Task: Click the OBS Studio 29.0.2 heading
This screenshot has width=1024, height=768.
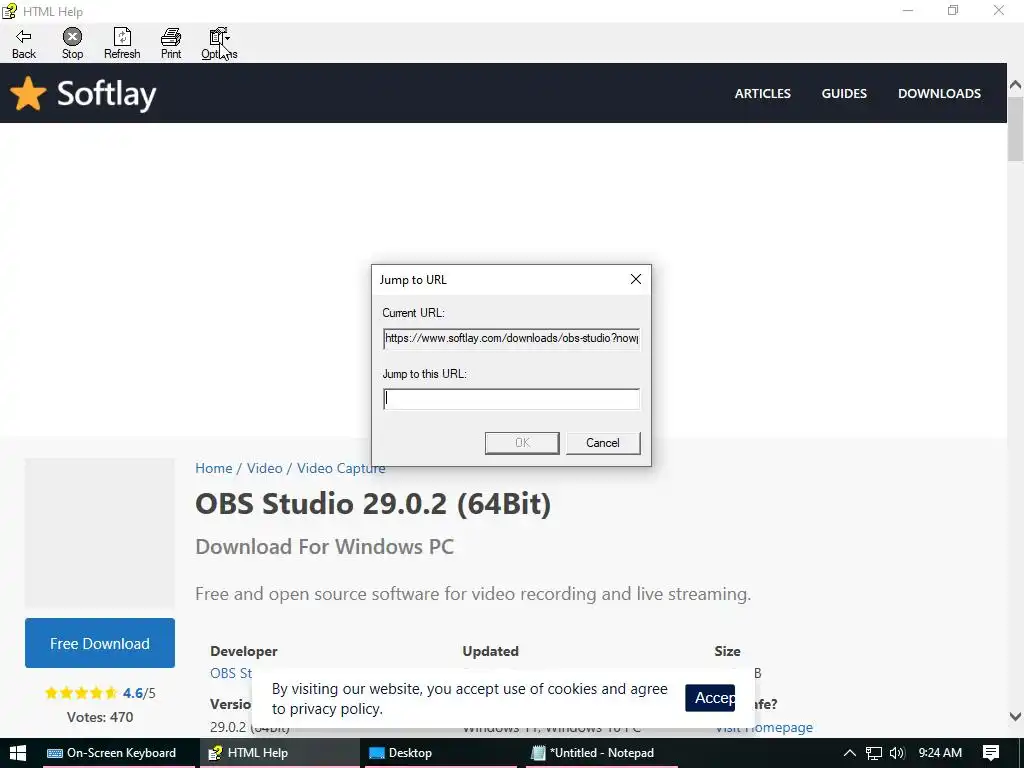Action: 373,504
